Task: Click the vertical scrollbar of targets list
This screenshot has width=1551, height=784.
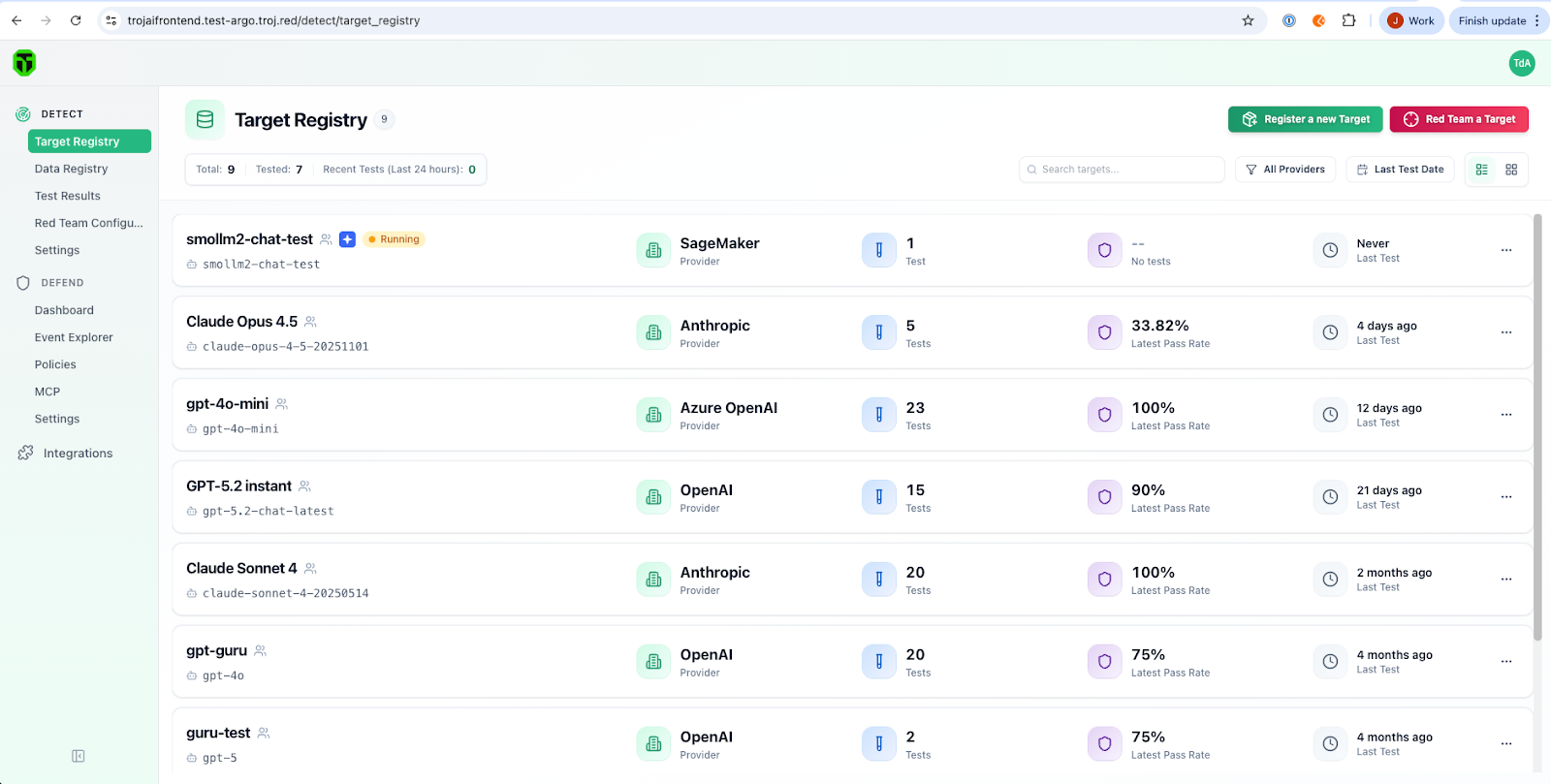Action: tap(1537, 426)
